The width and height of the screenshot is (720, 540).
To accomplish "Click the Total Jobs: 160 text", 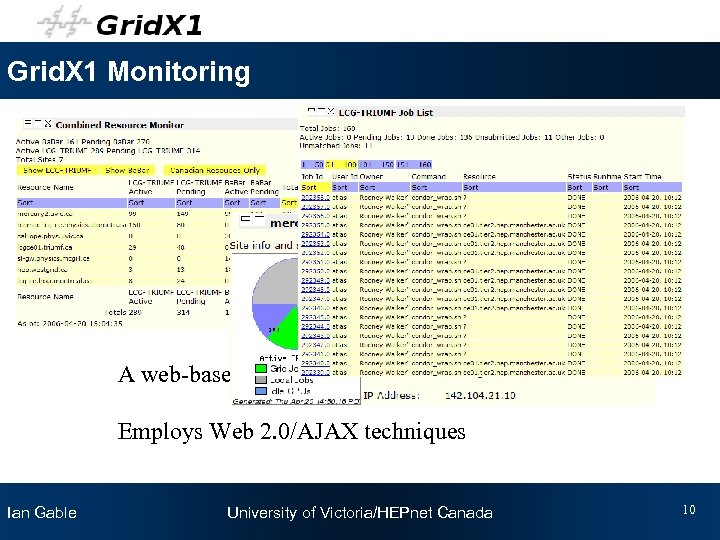I will (x=327, y=128).
